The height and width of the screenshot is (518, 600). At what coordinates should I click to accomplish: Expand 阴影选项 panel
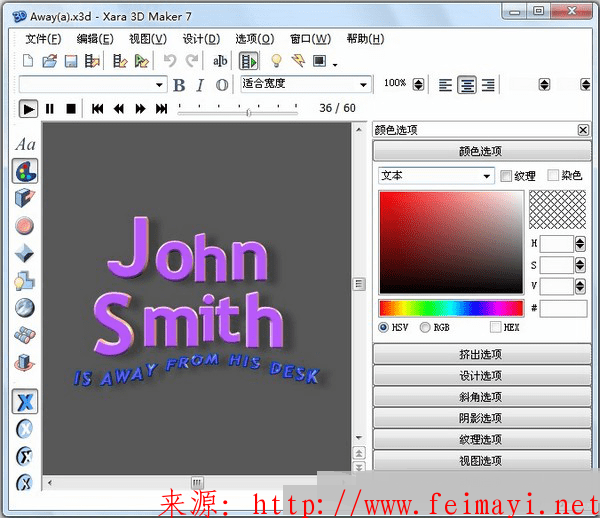point(482,418)
